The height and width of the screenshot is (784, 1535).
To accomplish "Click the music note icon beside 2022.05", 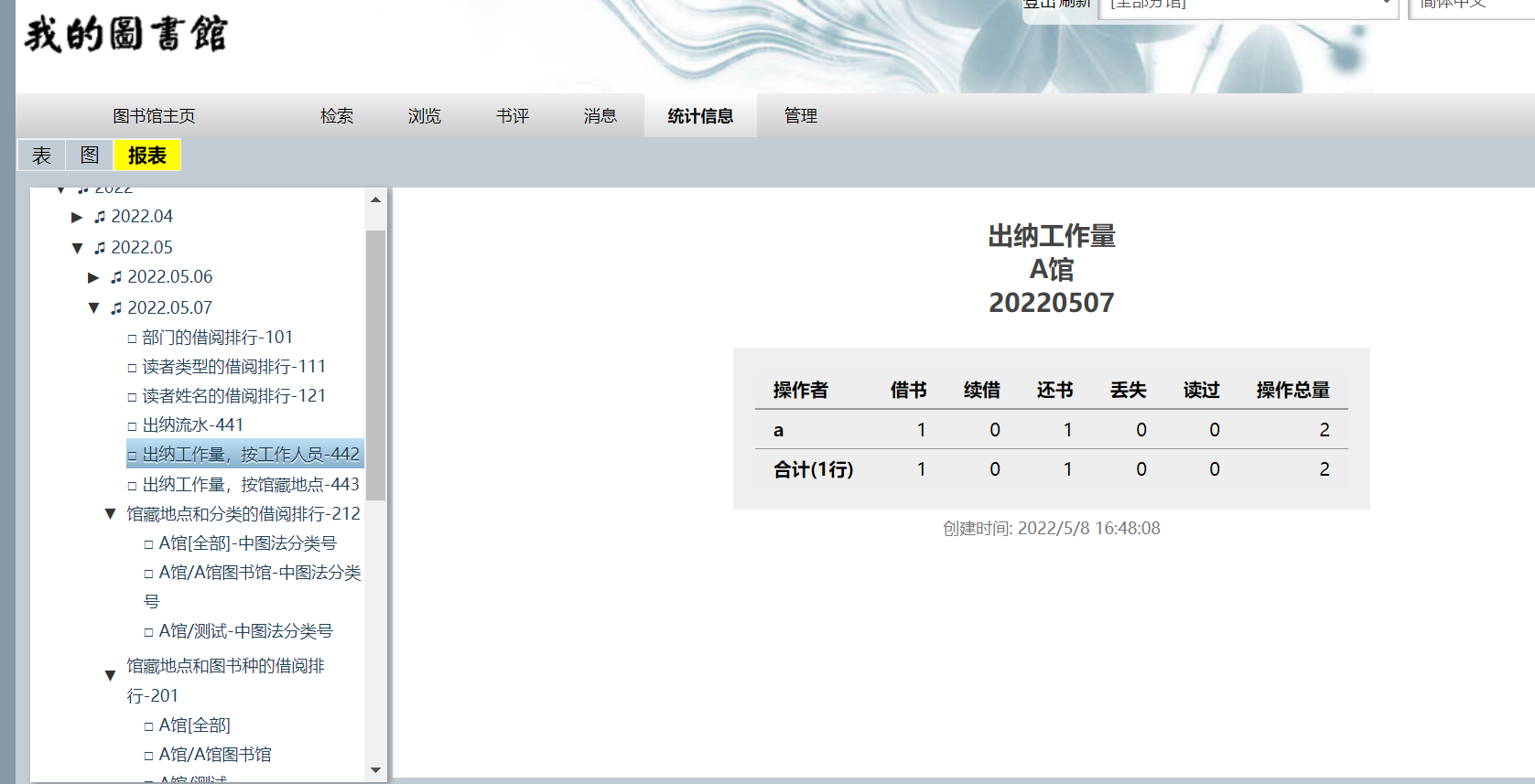I will [x=100, y=248].
